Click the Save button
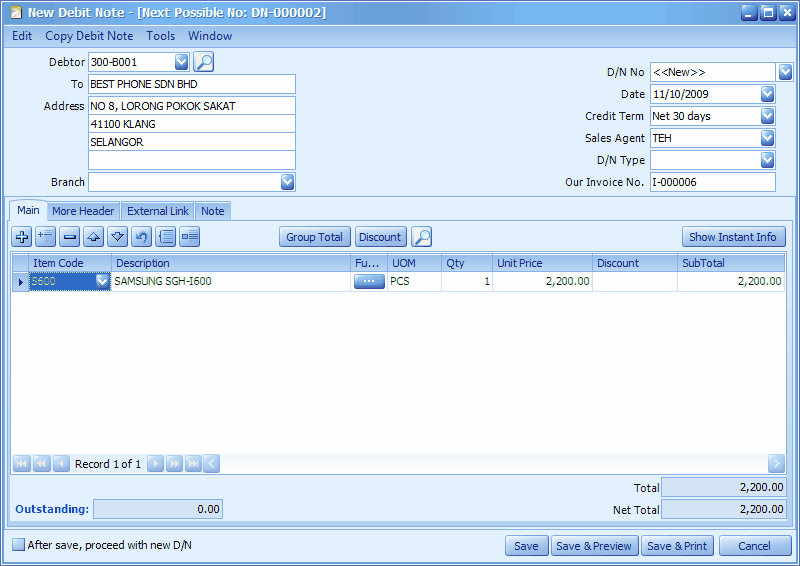The image size is (800, 566). [x=526, y=546]
